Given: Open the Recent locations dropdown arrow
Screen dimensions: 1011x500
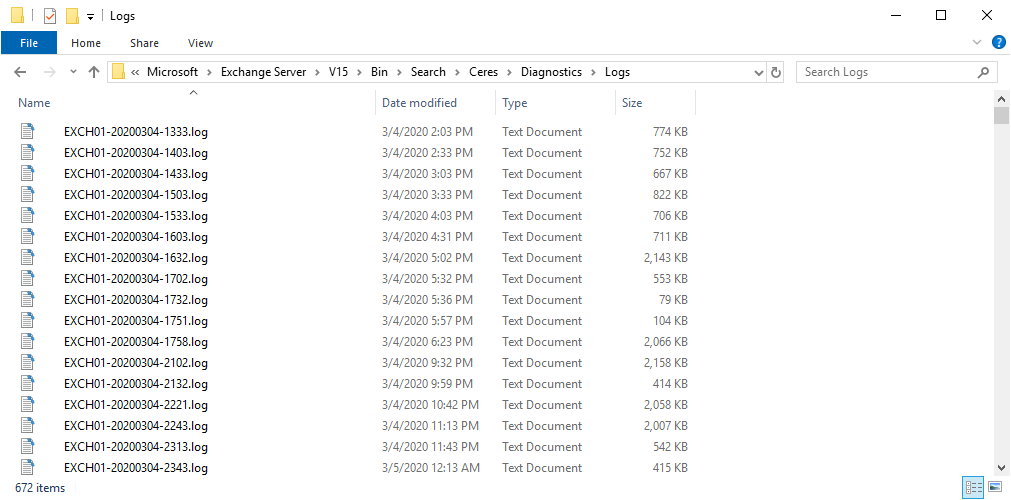Looking at the screenshot, I should (x=73, y=72).
